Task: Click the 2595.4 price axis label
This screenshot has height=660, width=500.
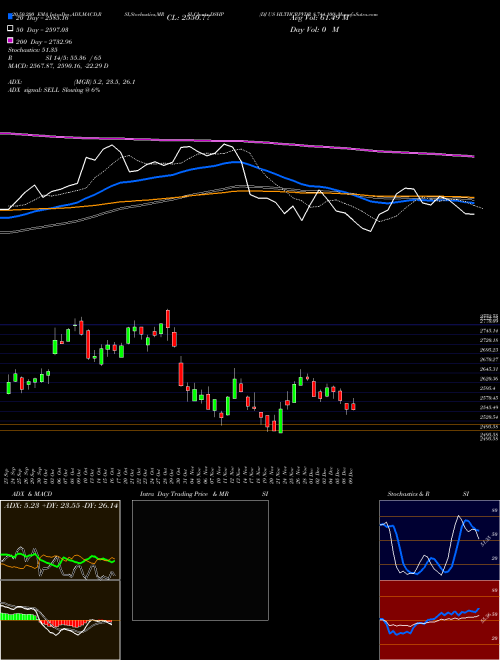Action: [489, 389]
